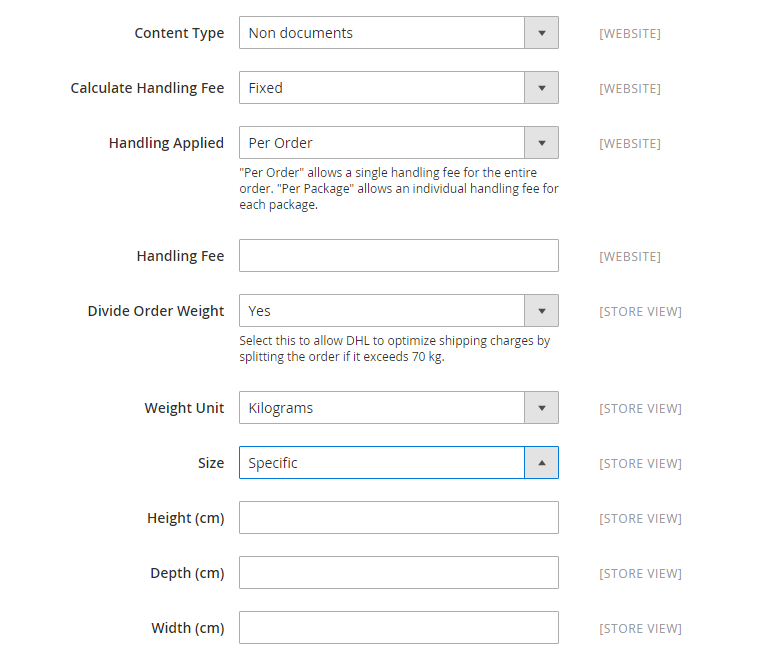Open the Divide Order Weight arrow
771x664 pixels.
(x=541, y=311)
